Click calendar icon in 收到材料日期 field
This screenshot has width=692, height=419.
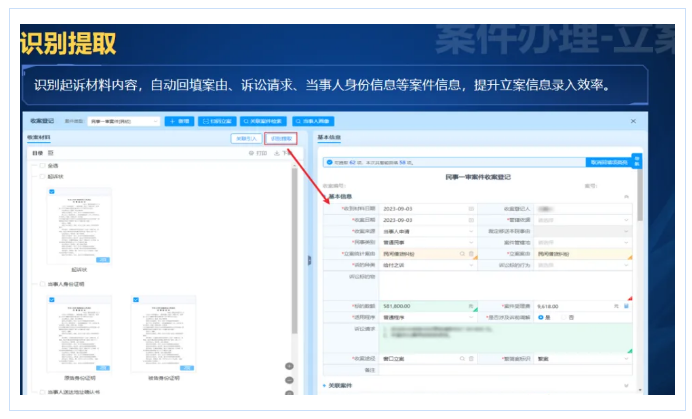click(x=472, y=208)
